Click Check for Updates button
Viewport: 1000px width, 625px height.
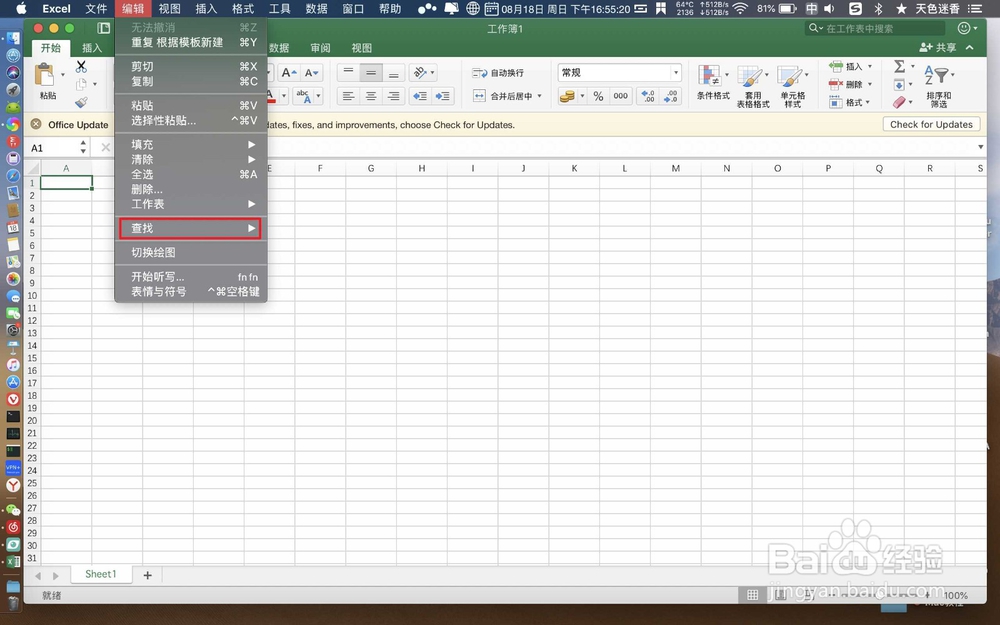931,124
